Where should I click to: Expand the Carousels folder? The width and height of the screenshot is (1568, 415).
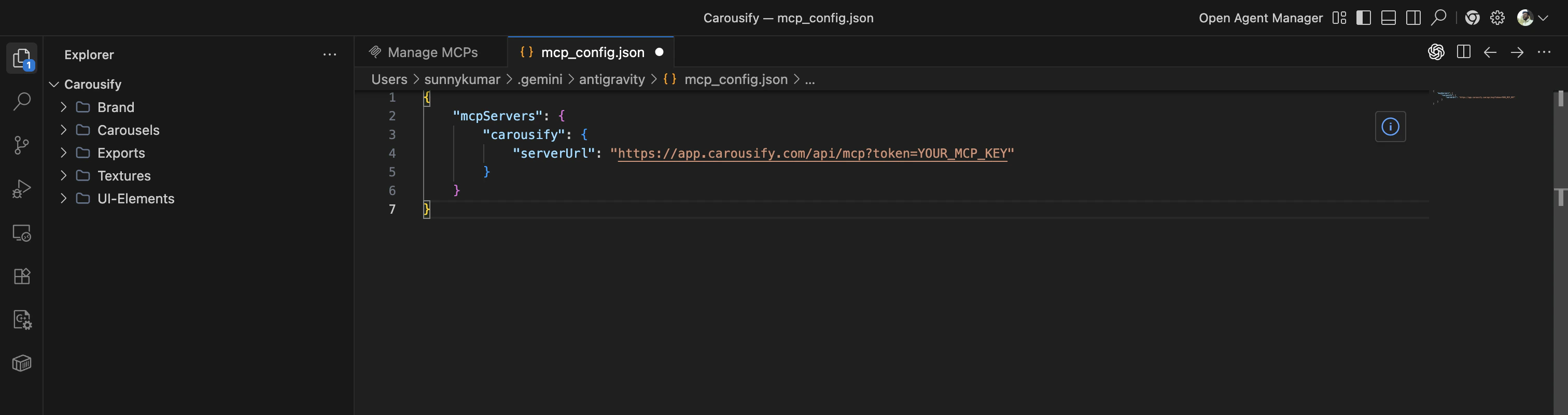(x=63, y=130)
